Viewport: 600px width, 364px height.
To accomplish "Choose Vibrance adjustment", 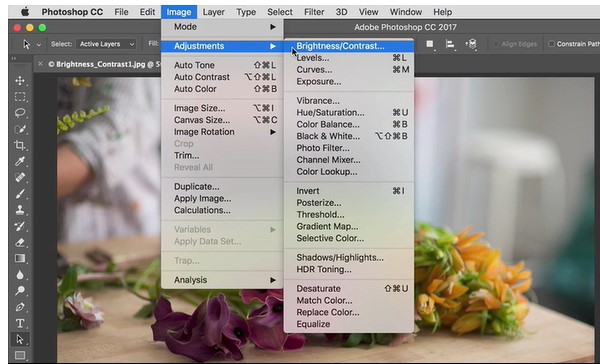I will (349, 101).
